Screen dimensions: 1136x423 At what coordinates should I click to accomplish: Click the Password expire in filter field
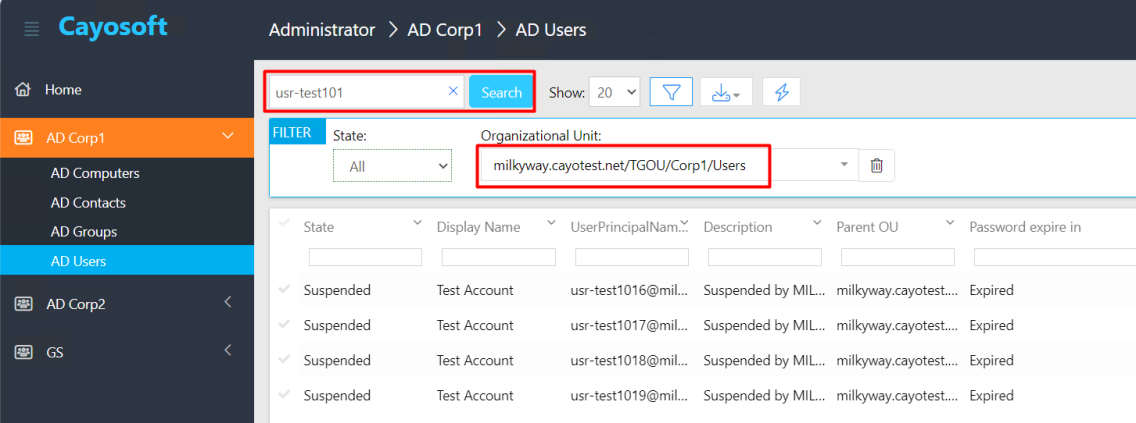pyautogui.click(x=1055, y=257)
